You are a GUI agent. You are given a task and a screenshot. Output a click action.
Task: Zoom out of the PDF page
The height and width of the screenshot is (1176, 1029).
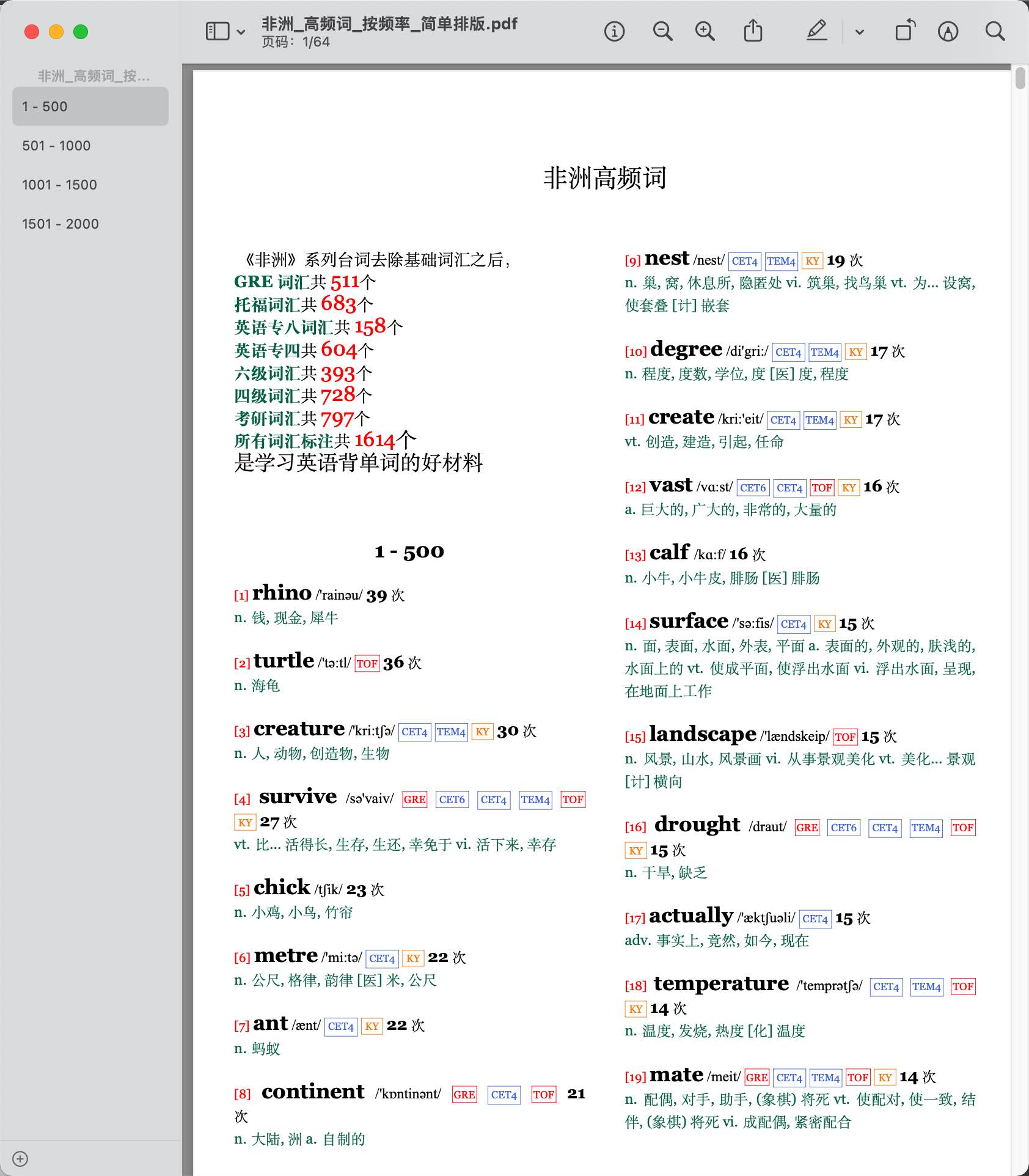[x=662, y=31]
